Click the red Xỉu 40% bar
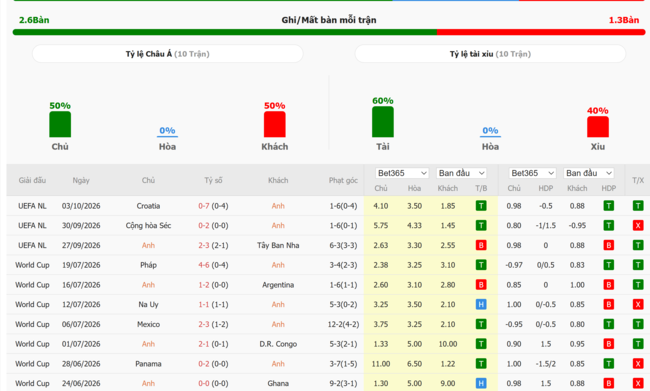The height and width of the screenshot is (391, 650). pyautogui.click(x=598, y=127)
